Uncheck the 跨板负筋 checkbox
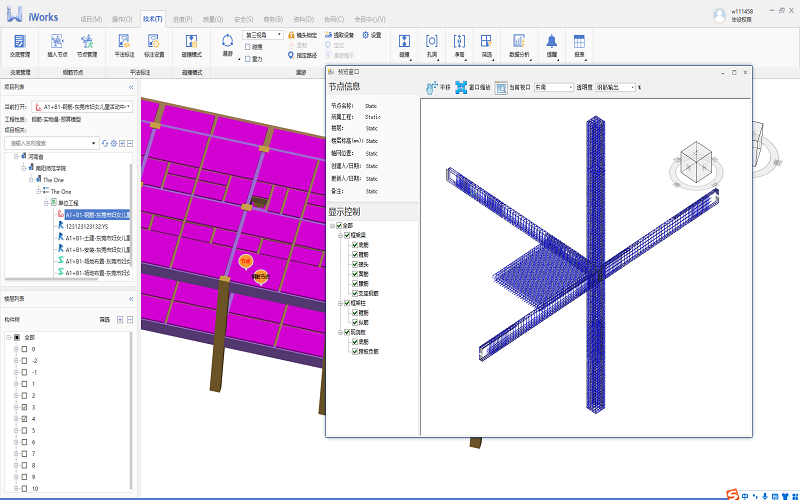Image resolution: width=800 pixels, height=500 pixels. click(x=355, y=352)
